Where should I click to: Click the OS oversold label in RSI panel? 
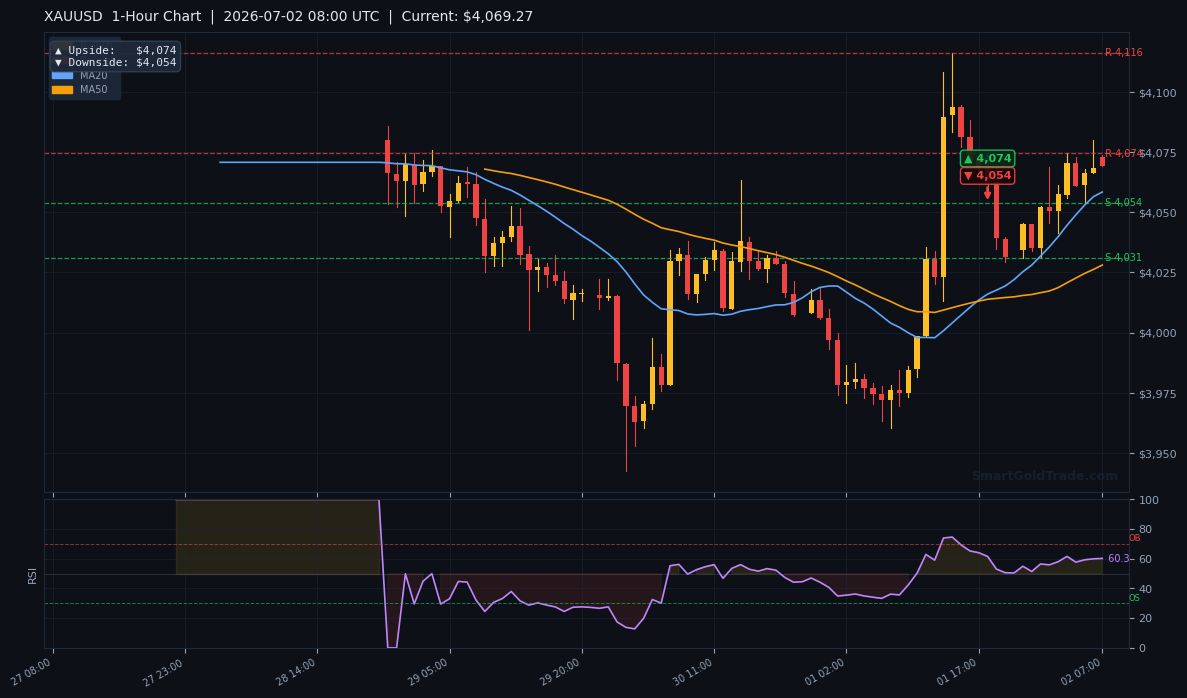coord(1134,598)
